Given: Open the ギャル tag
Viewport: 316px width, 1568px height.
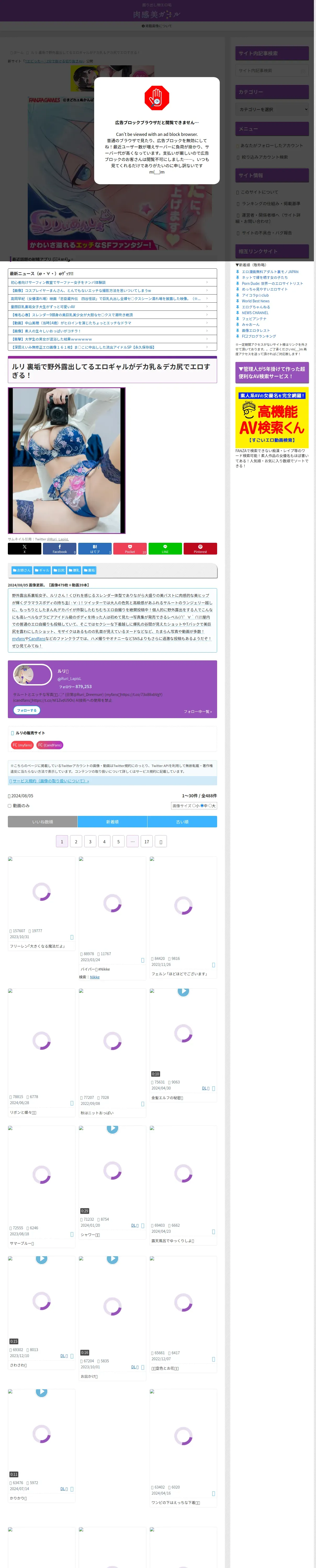Looking at the screenshot, I should point(42,570).
